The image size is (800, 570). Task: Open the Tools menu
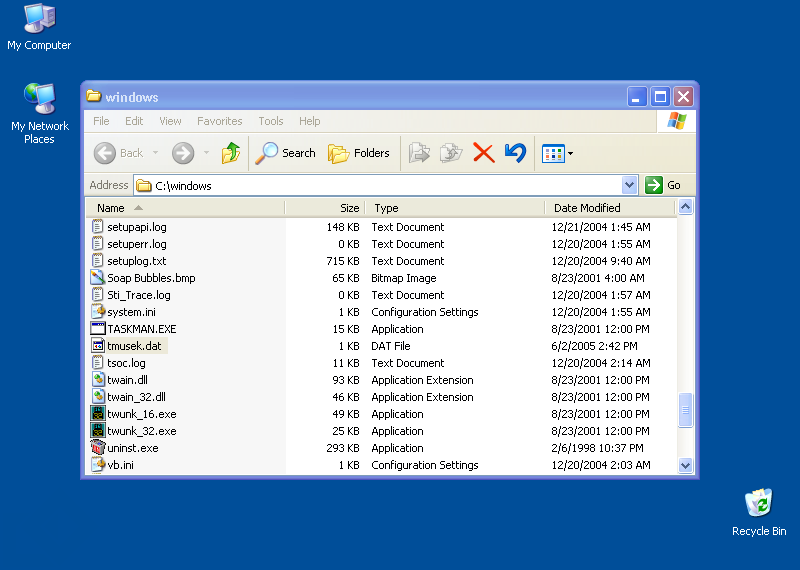click(270, 121)
